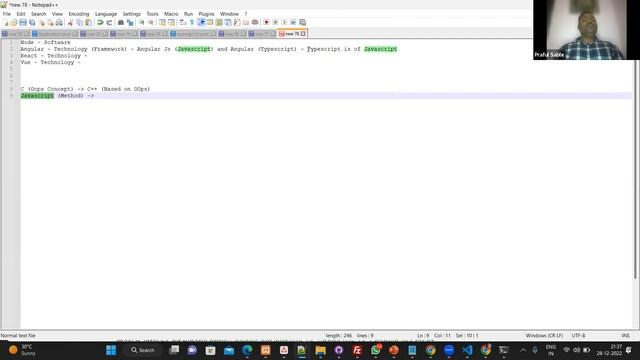The width and height of the screenshot is (640, 360).
Task: Click the Cut scissors icon
Action: [70, 22]
